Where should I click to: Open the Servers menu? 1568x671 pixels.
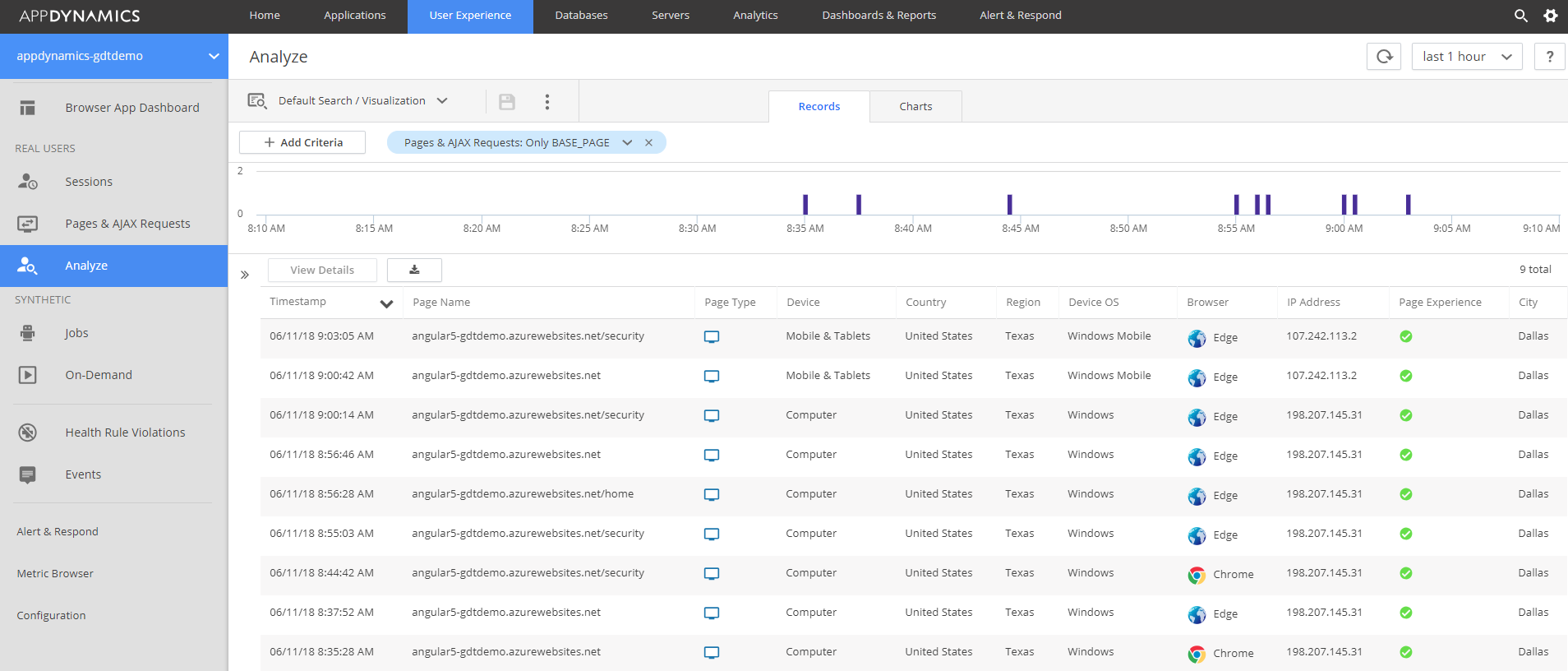pos(671,16)
